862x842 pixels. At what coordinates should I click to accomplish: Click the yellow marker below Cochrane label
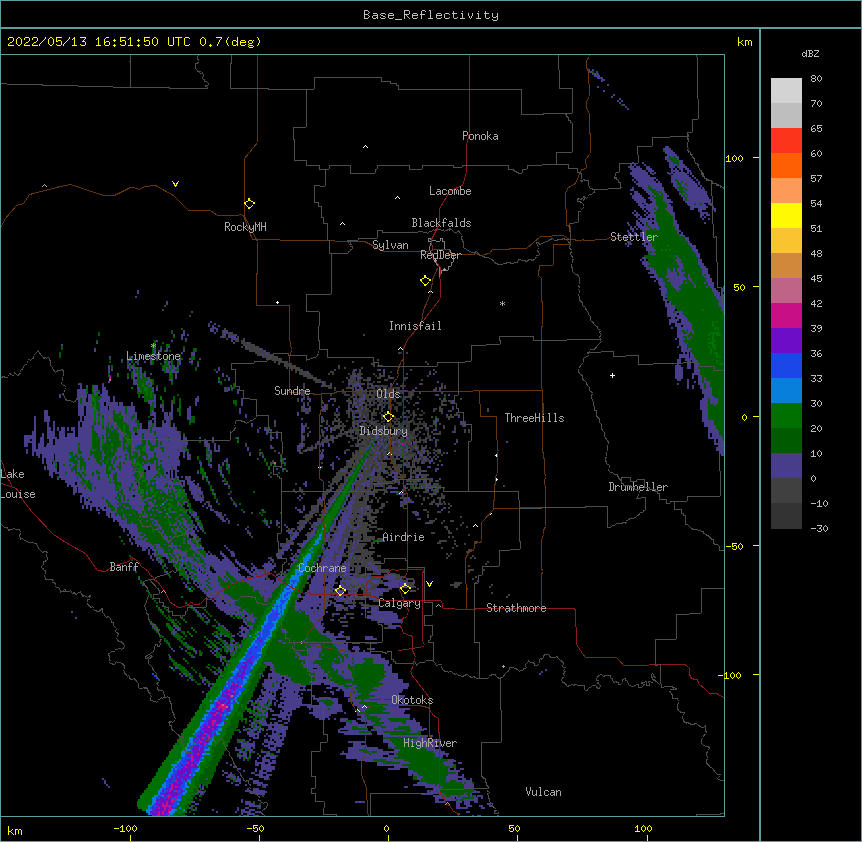340,590
